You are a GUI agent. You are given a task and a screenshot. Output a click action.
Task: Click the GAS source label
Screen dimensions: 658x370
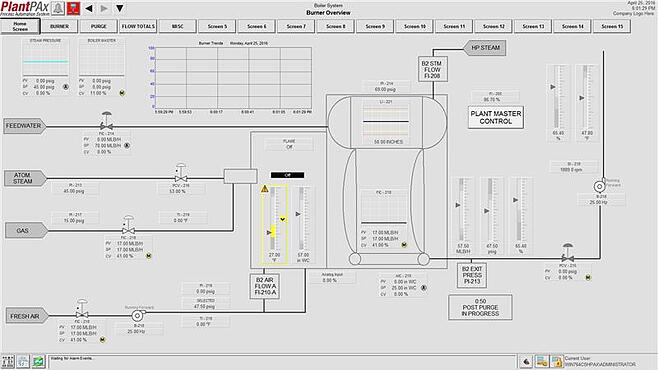[x=26, y=231]
